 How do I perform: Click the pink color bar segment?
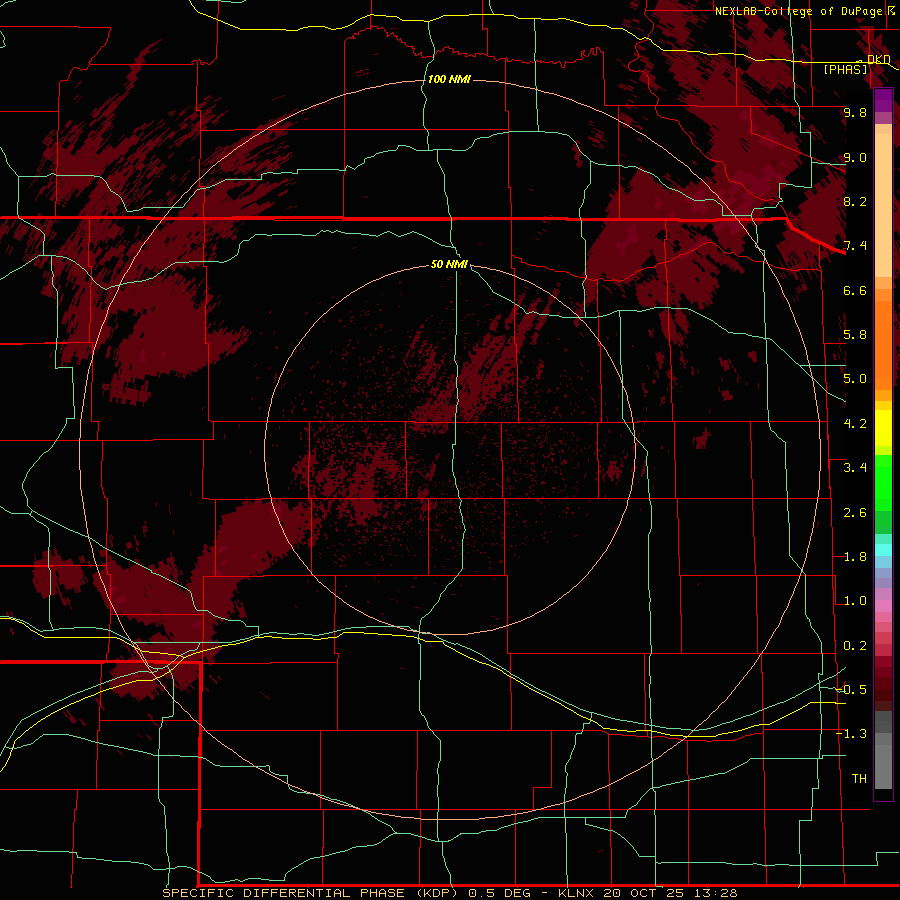[883, 606]
